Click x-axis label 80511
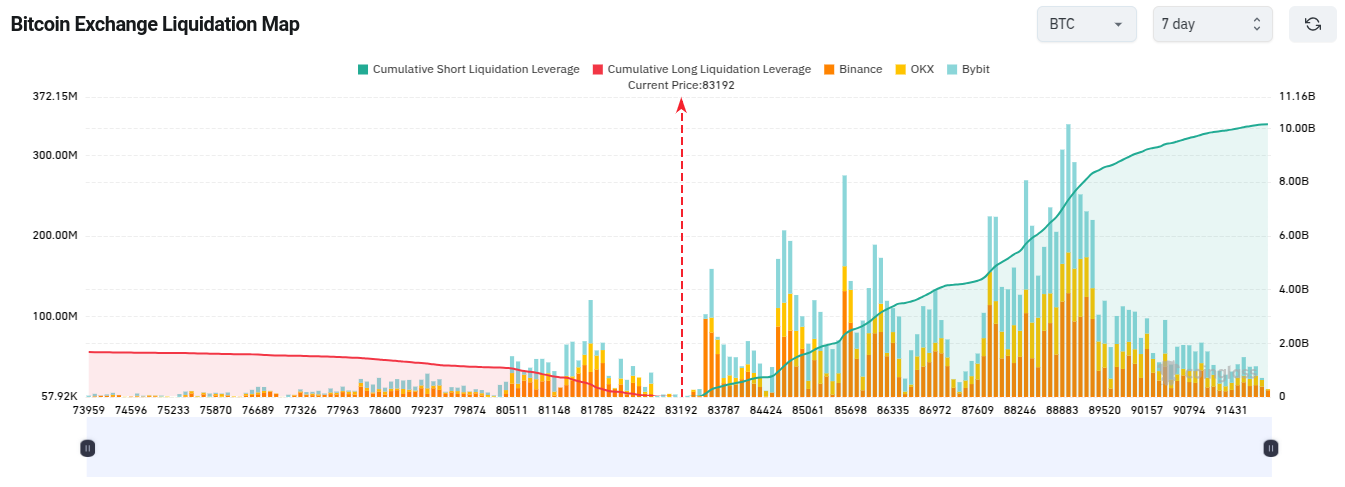 coord(511,409)
